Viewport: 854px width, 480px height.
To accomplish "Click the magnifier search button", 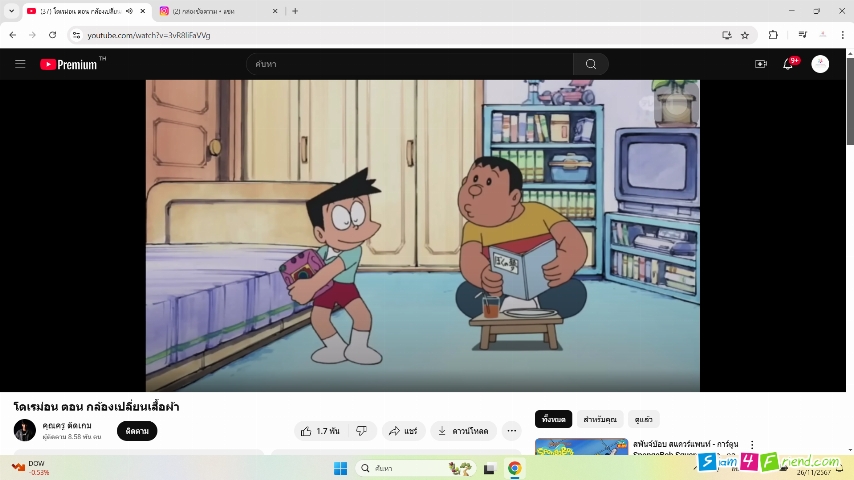I will 591,64.
